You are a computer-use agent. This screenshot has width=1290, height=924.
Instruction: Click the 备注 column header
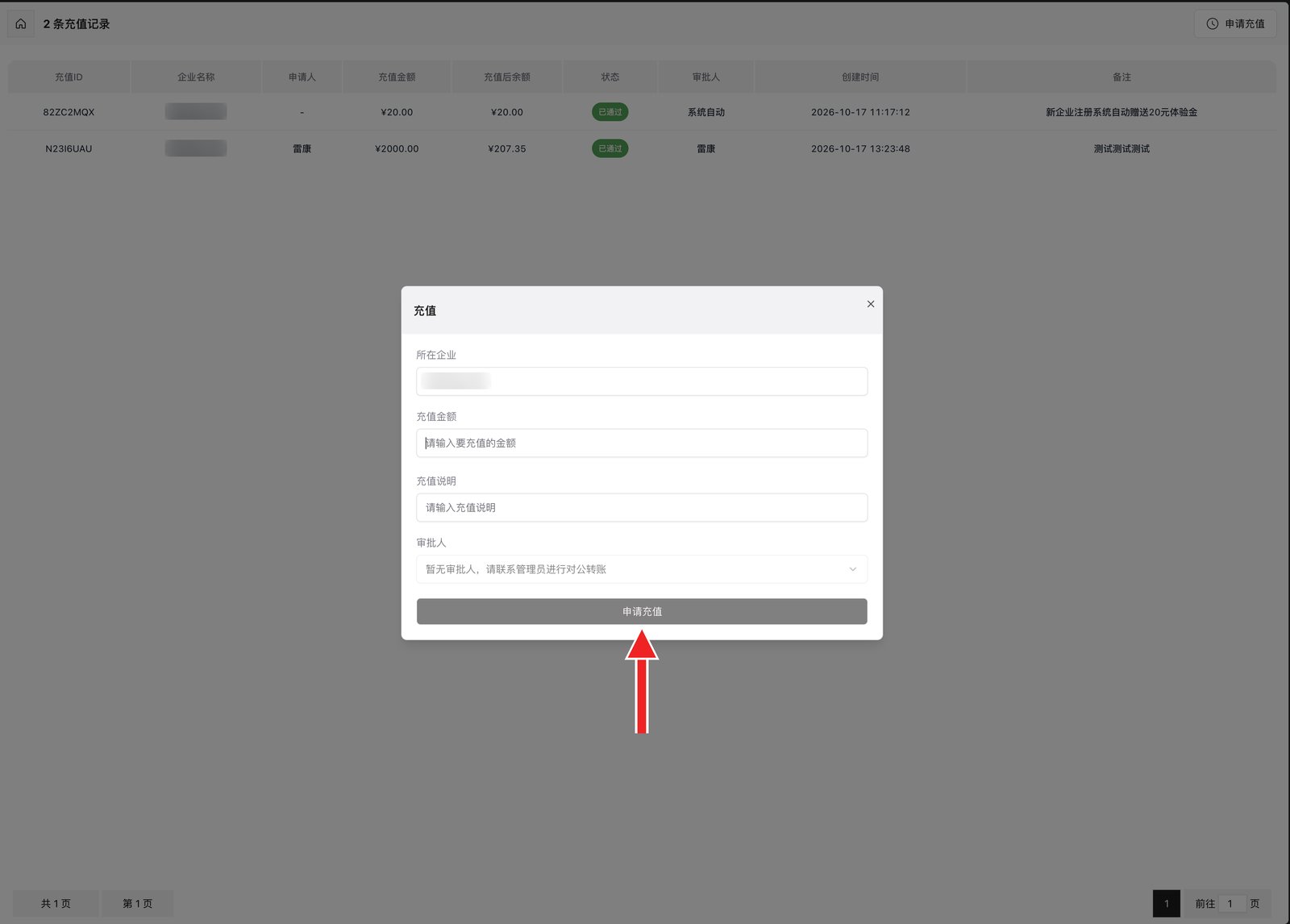1121,77
